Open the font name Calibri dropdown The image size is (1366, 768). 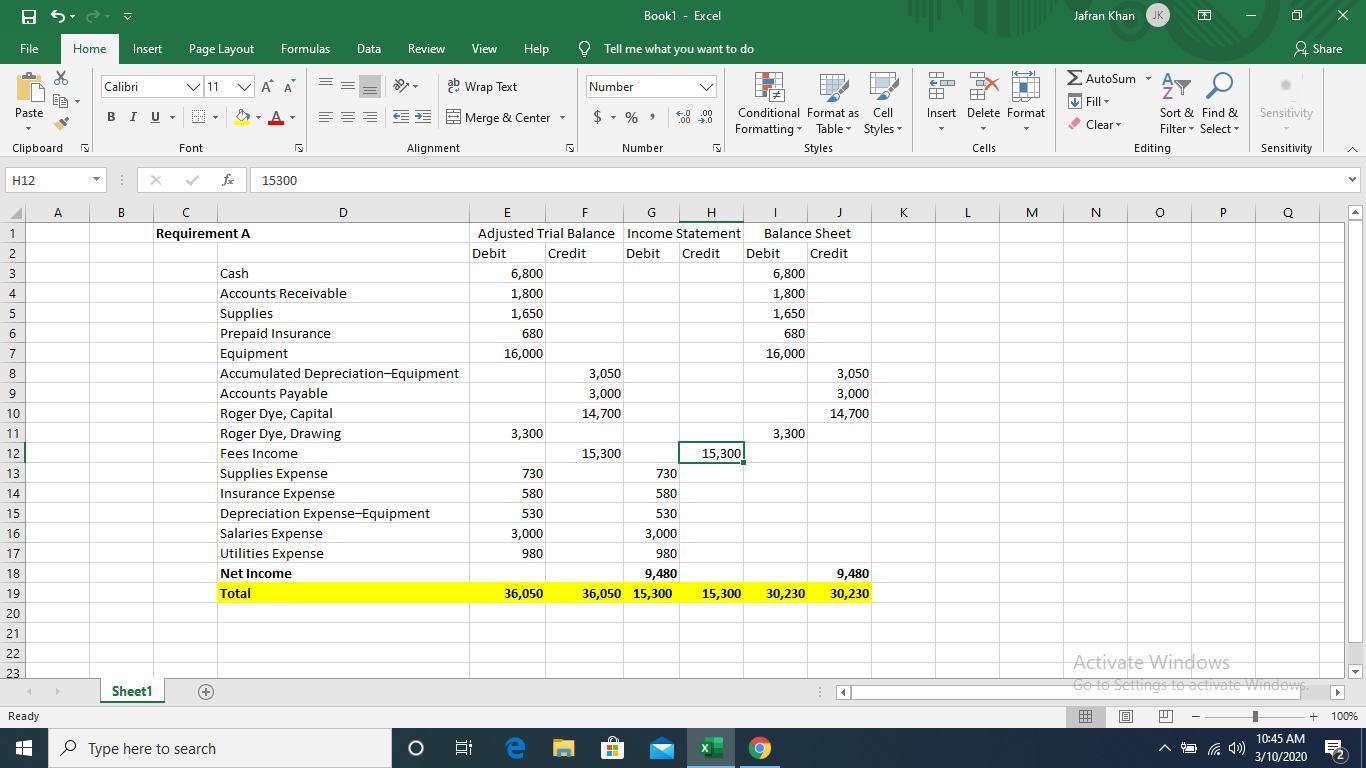(193, 87)
